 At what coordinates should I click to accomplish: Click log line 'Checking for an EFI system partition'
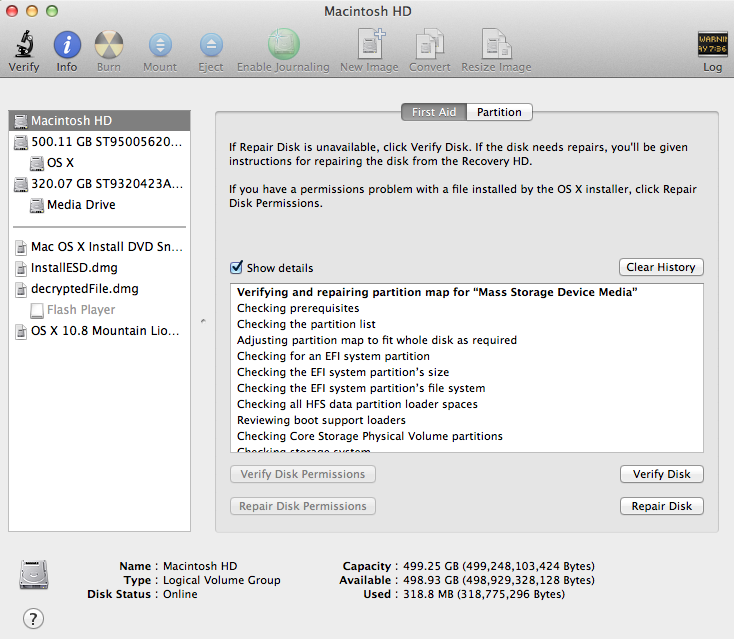[333, 356]
